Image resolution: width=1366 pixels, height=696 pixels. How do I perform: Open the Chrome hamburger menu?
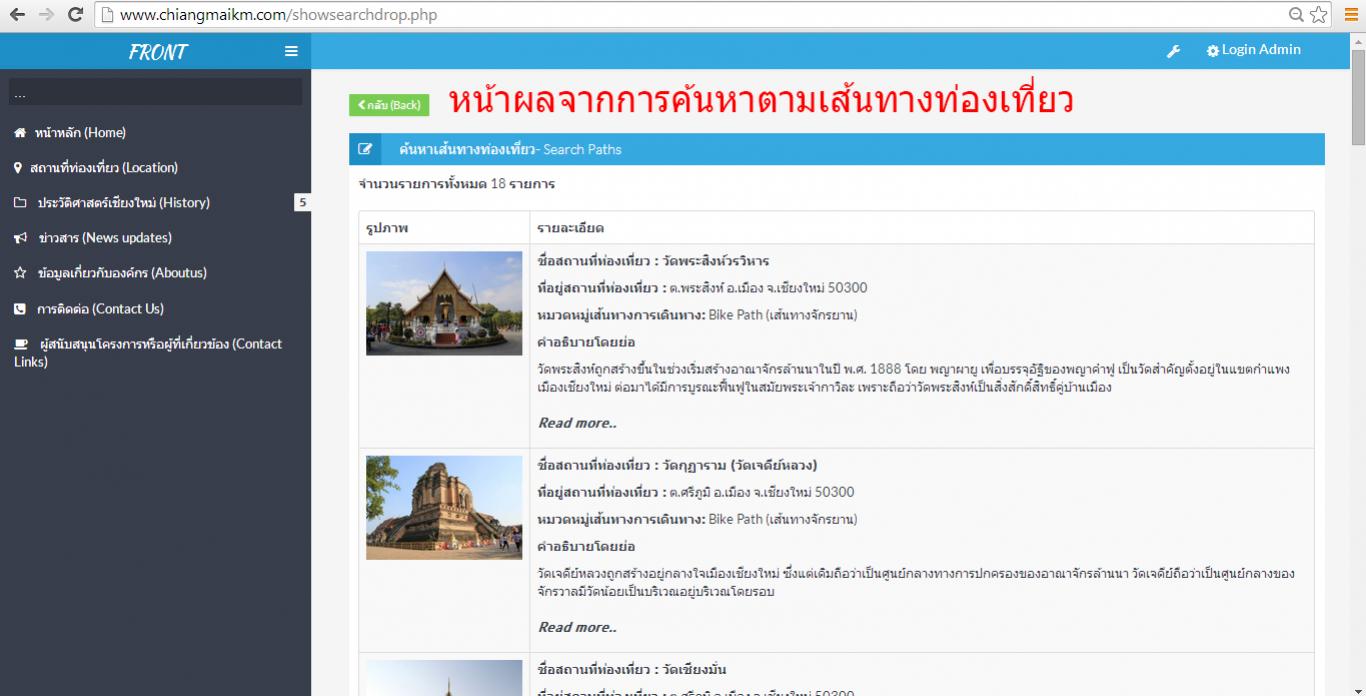pyautogui.click(x=1350, y=15)
